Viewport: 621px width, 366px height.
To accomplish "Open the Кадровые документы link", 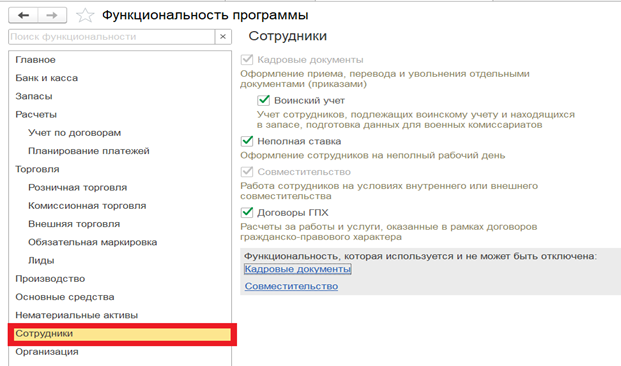I will coord(298,269).
